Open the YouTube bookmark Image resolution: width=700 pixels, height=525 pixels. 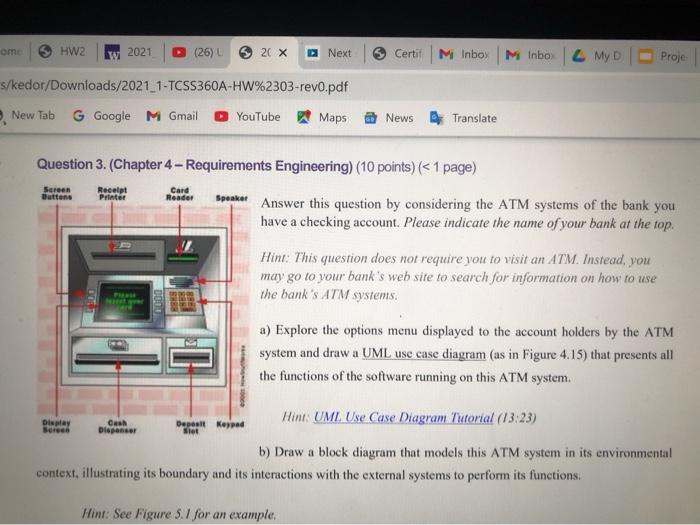point(247,117)
